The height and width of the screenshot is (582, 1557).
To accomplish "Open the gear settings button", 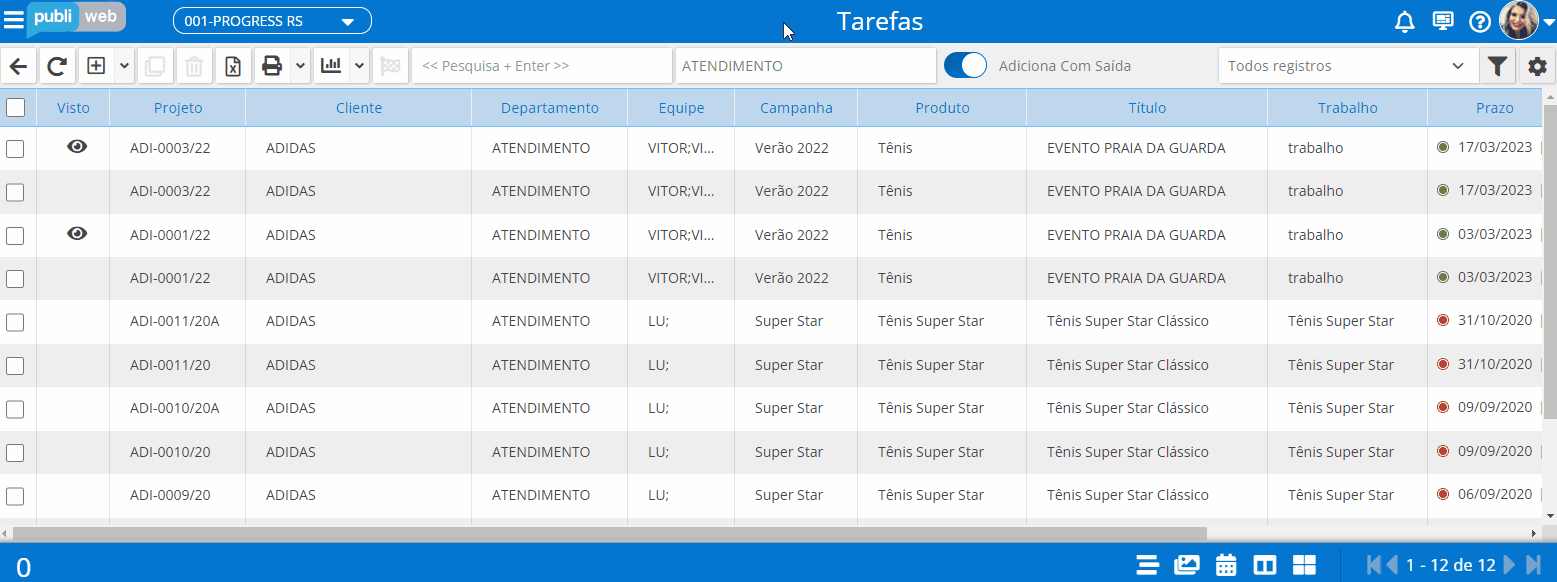I will click(x=1538, y=66).
